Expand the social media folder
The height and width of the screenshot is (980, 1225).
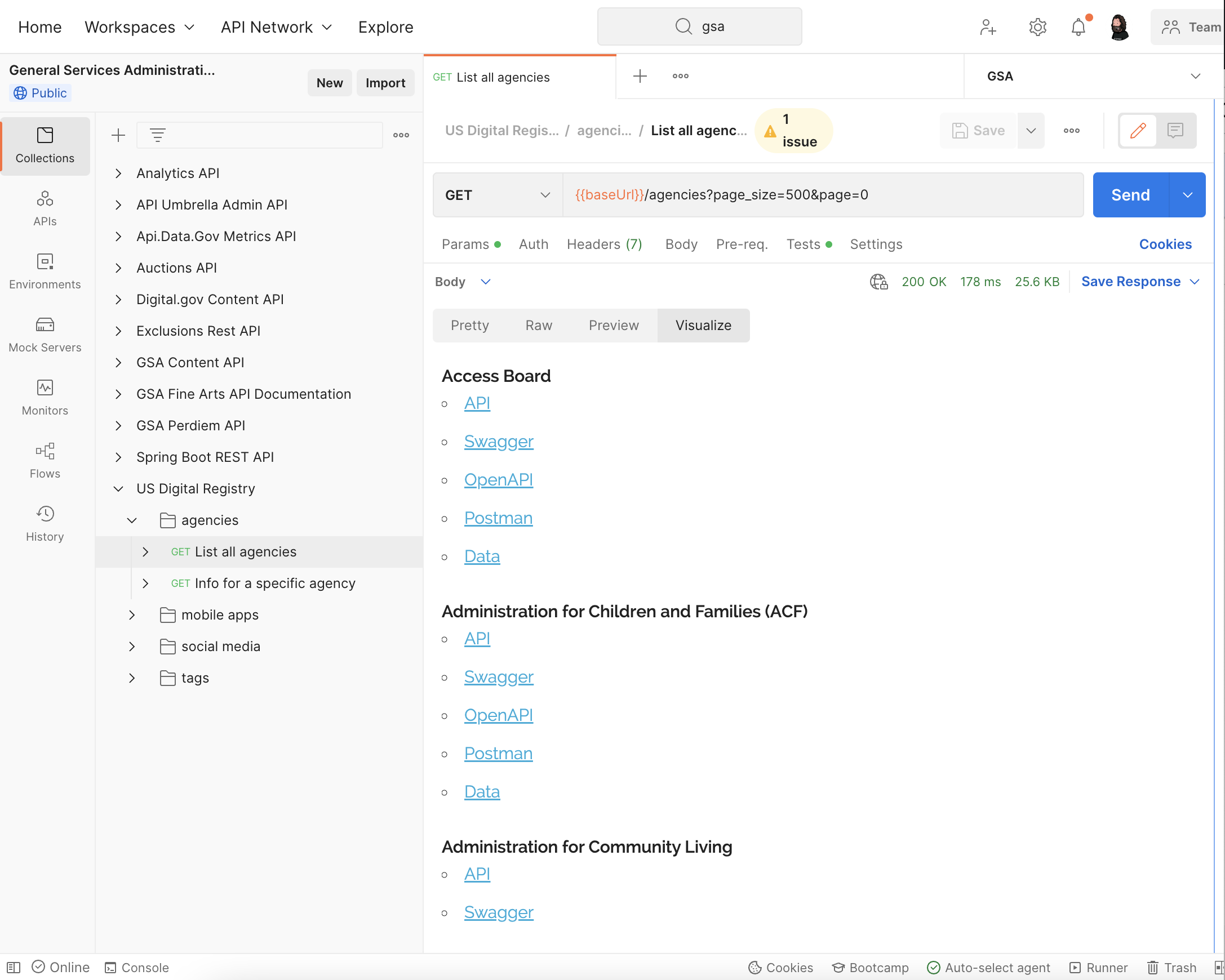(132, 647)
